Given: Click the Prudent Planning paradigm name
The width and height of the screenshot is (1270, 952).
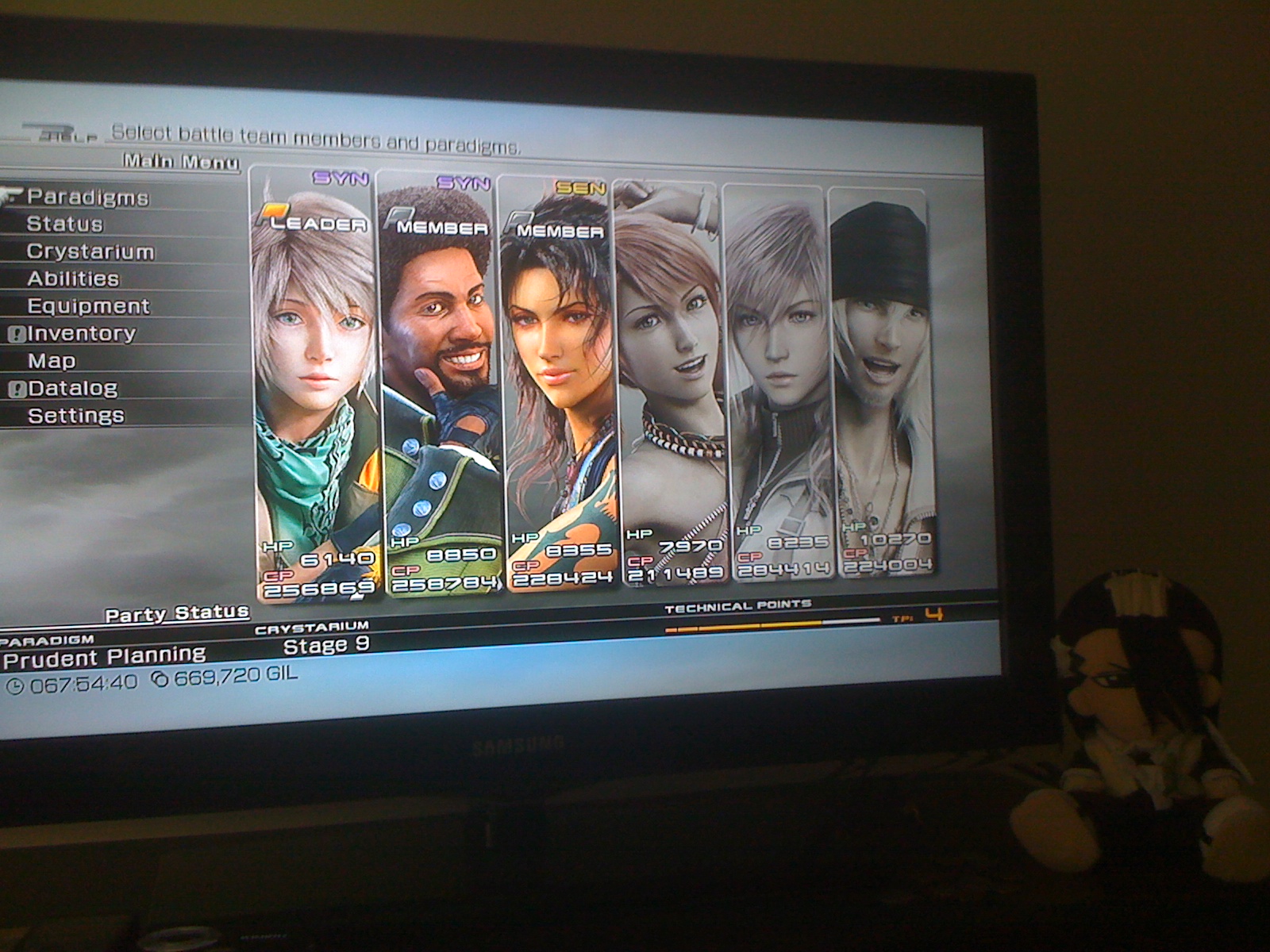Looking at the screenshot, I should [x=105, y=657].
